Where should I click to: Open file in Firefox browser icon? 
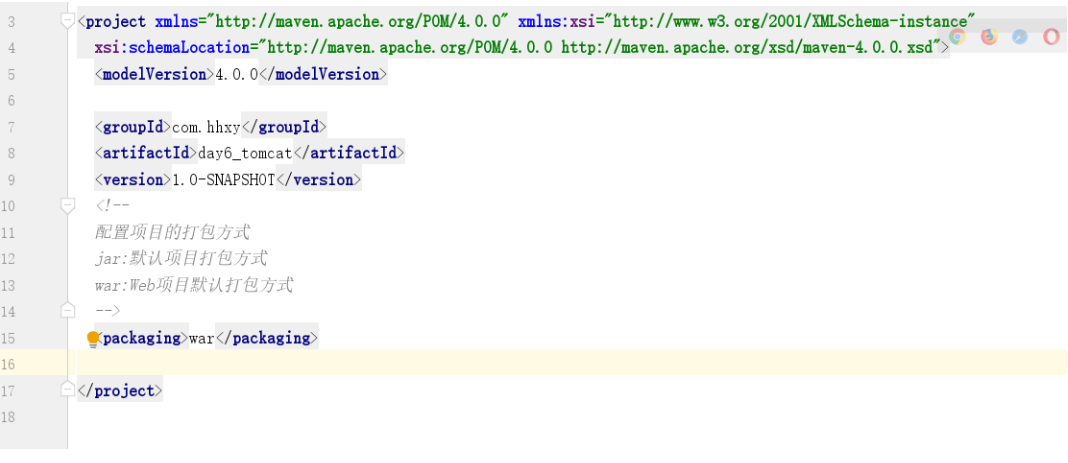coord(989,37)
